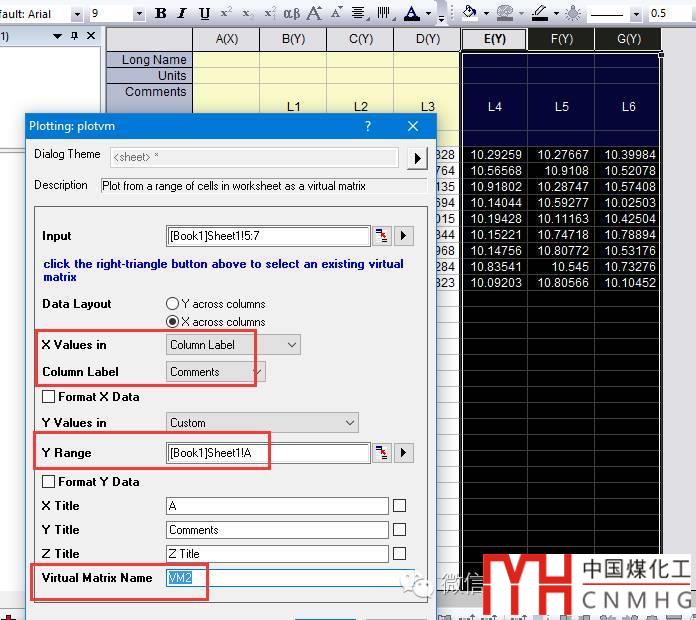Image resolution: width=696 pixels, height=620 pixels.
Task: Click right-triangle button next to Input
Action: (x=403, y=236)
